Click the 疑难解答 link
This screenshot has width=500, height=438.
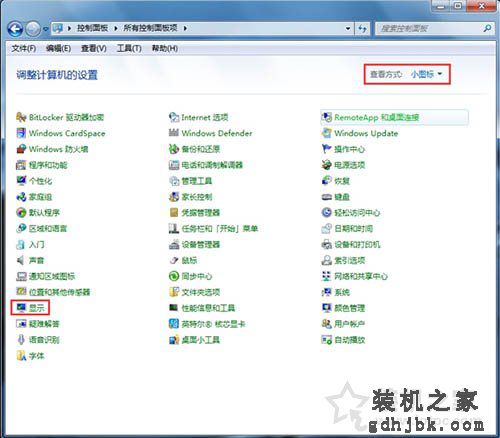pyautogui.click(x=44, y=324)
